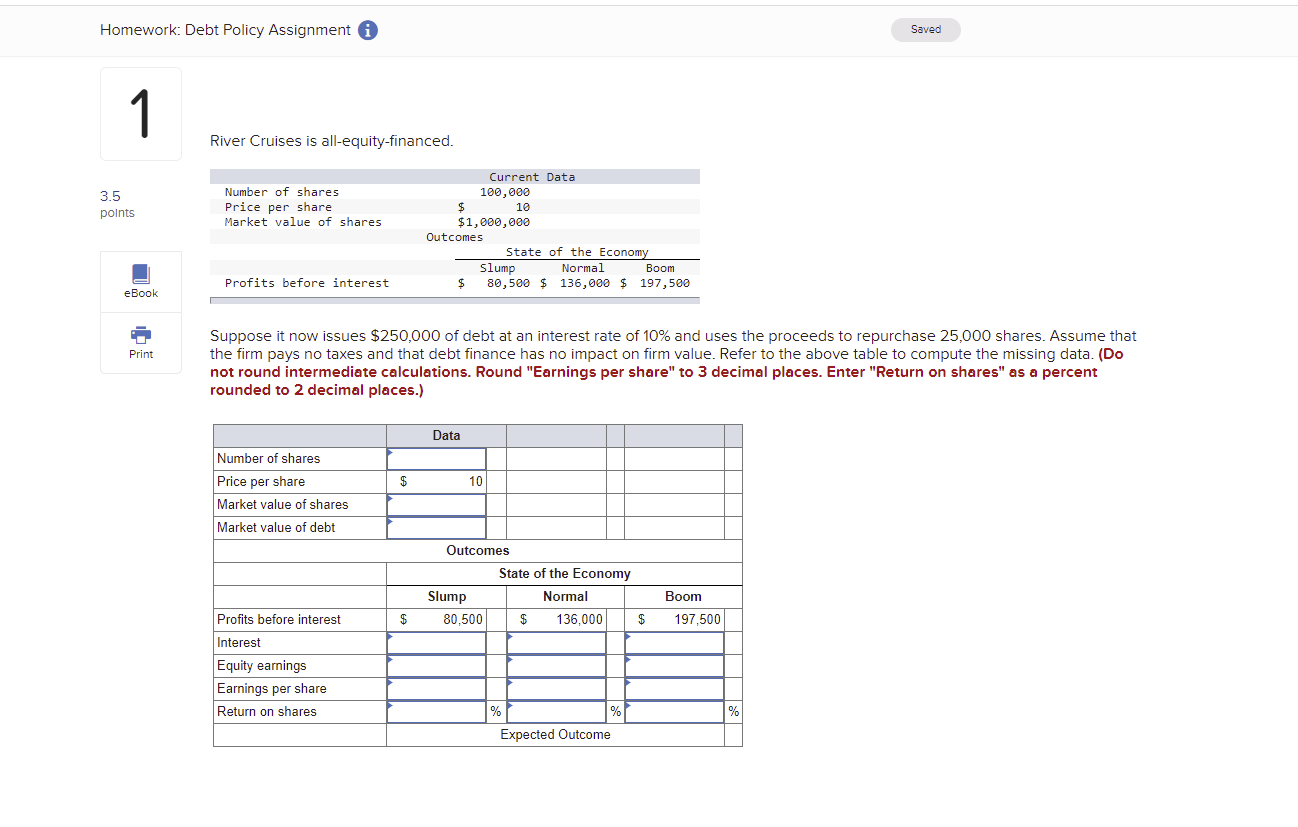Click the Market value of shares input

click(436, 504)
